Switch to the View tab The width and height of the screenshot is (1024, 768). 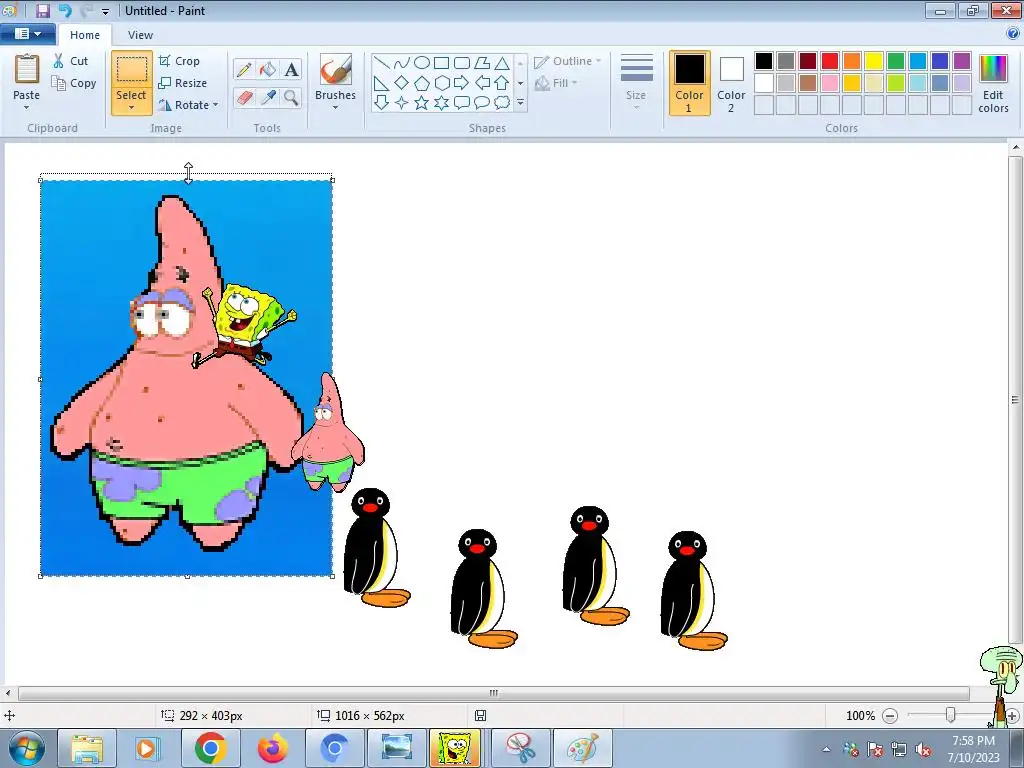tap(140, 35)
